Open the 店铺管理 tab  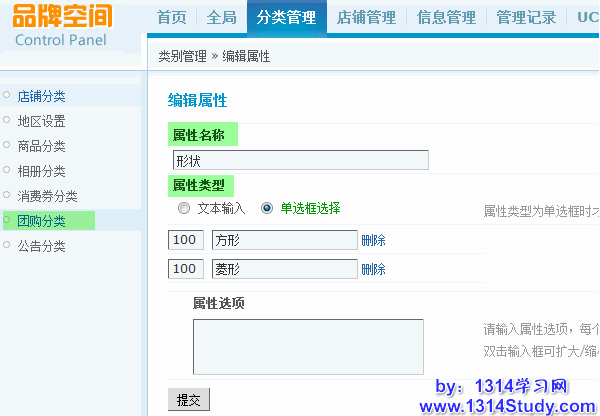[367, 17]
